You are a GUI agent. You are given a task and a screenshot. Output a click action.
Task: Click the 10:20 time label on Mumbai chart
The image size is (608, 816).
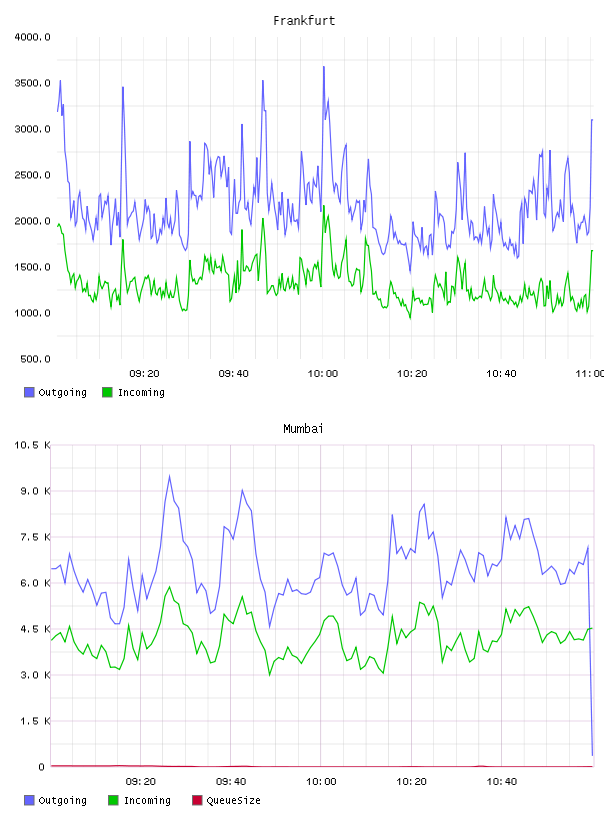[411, 782]
